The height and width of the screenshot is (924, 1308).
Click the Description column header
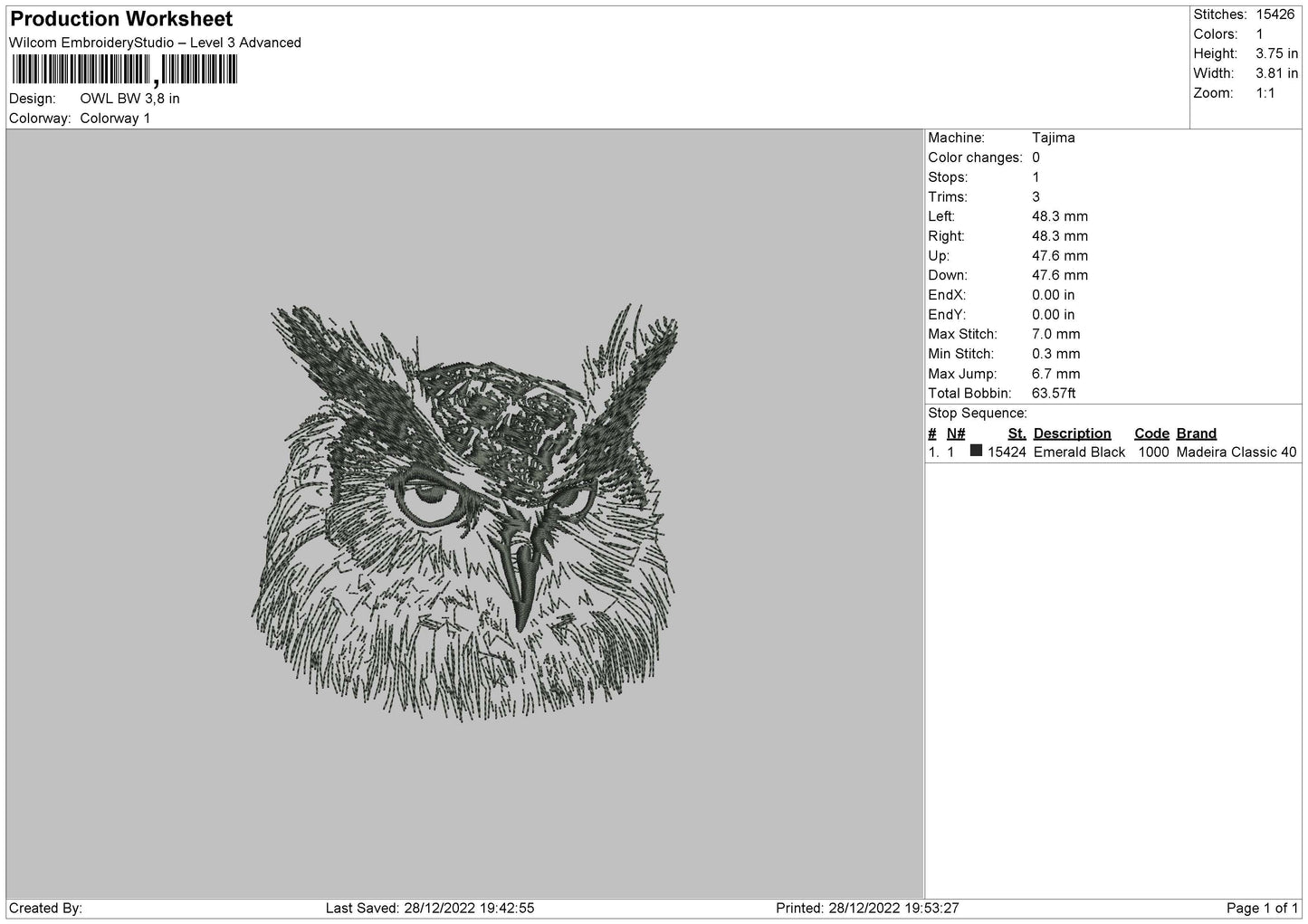1072,433
